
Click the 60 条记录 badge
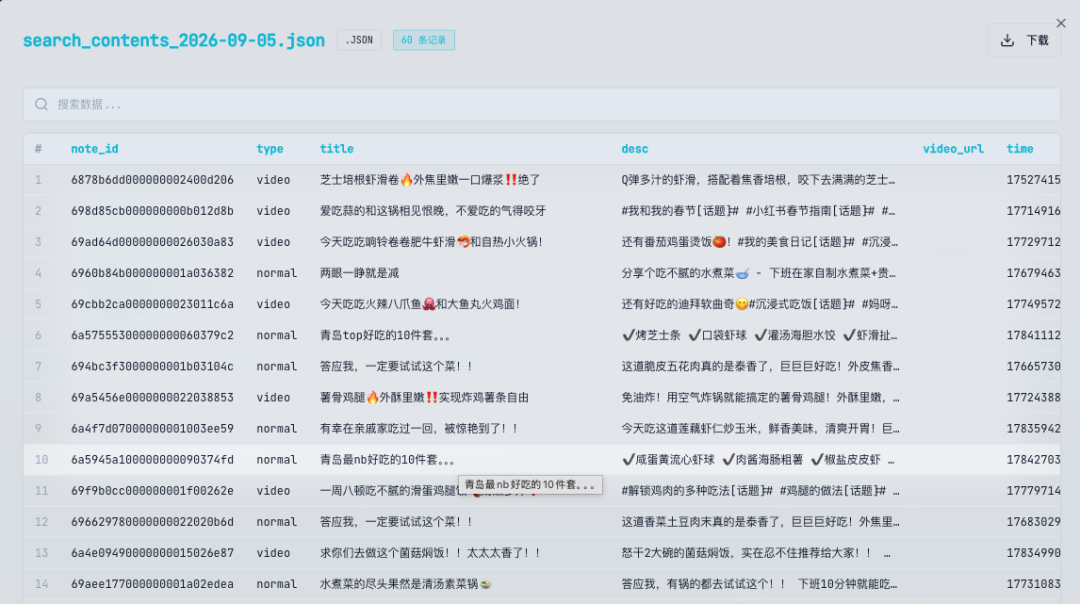pos(424,40)
